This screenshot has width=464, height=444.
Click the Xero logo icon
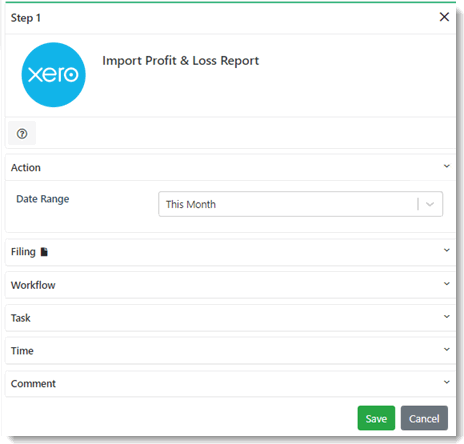pos(53,75)
